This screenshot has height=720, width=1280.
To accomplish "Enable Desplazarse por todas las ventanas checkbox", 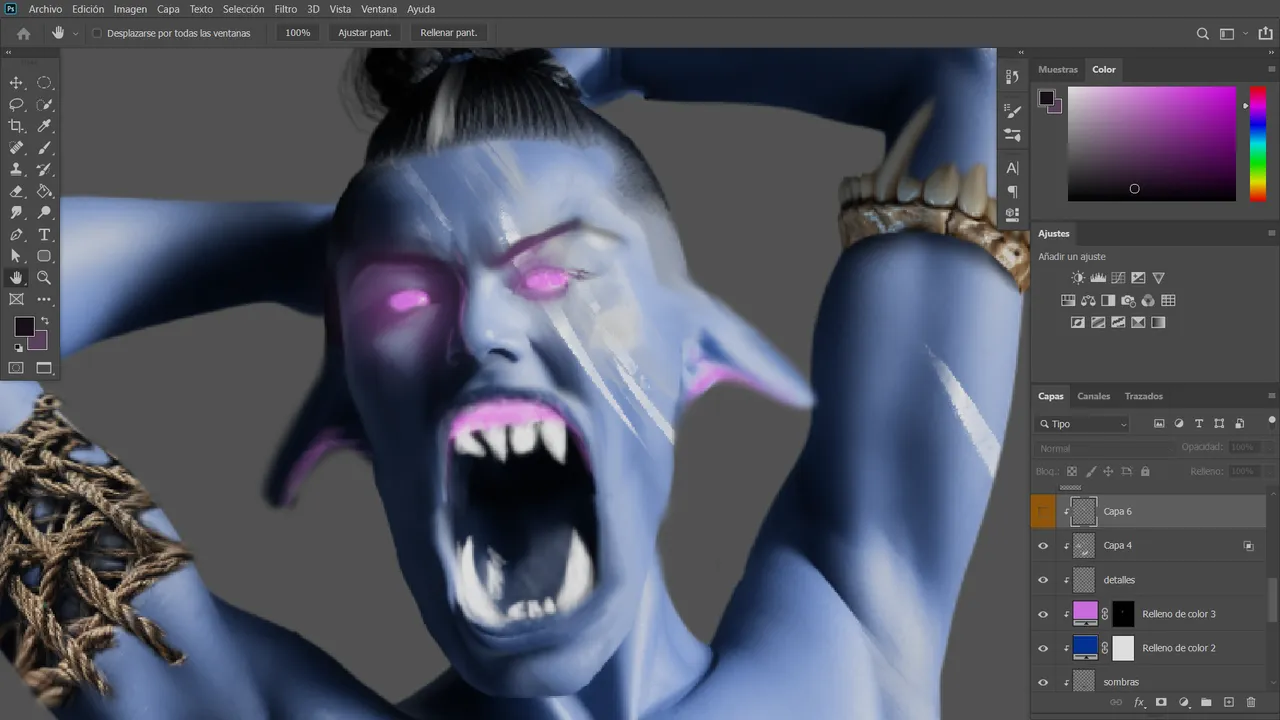I will (97, 33).
